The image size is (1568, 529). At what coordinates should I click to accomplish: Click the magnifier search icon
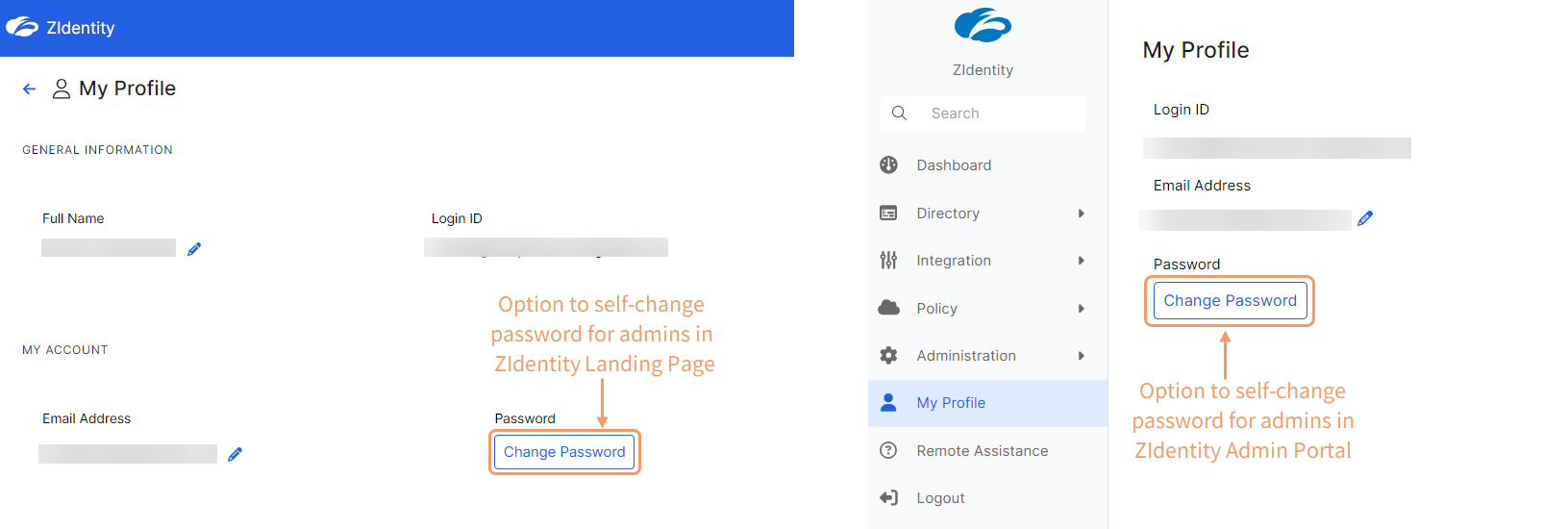pos(899,113)
